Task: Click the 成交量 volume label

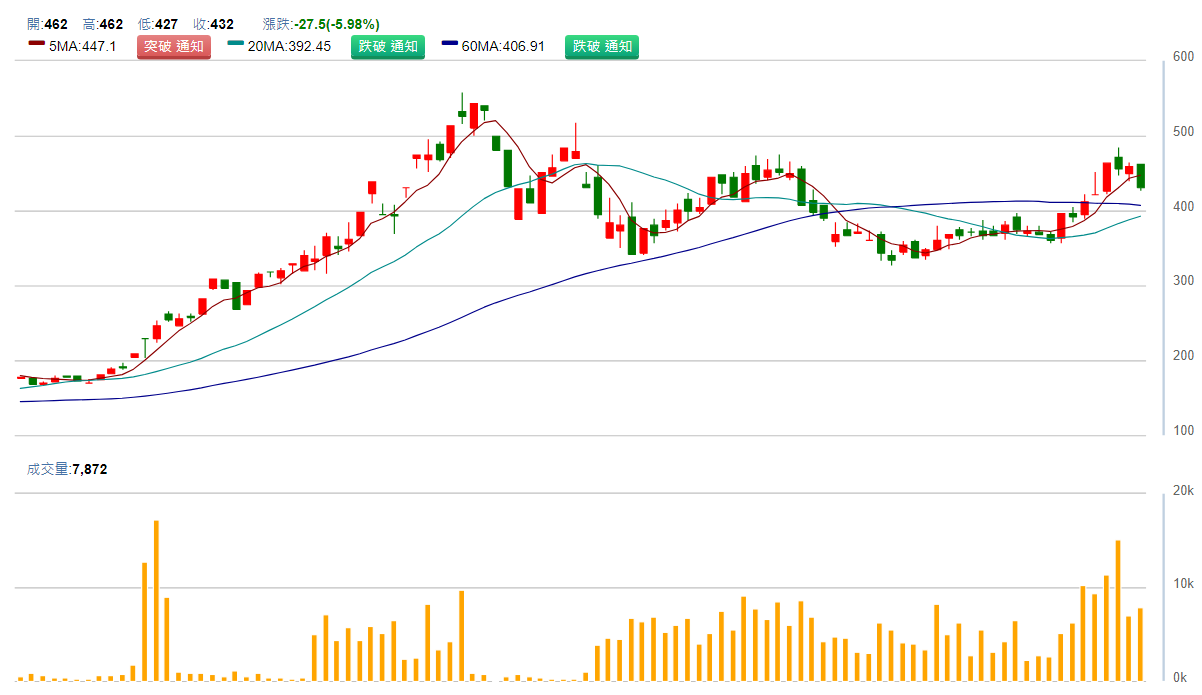Action: (47, 468)
